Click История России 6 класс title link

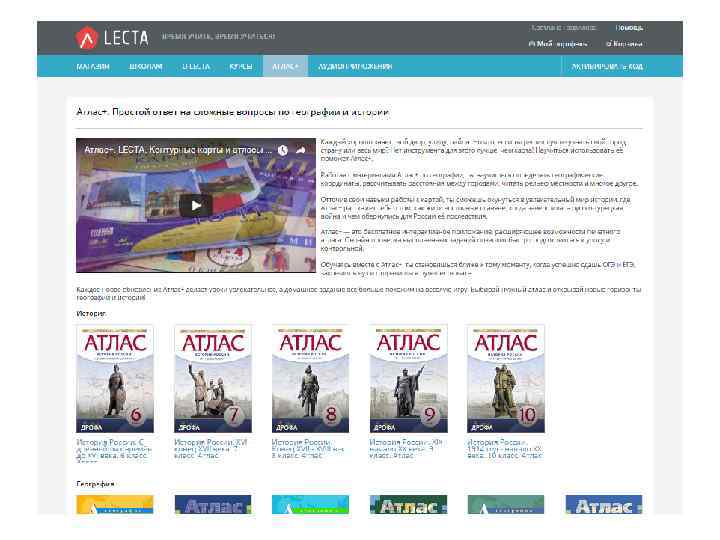(114, 450)
